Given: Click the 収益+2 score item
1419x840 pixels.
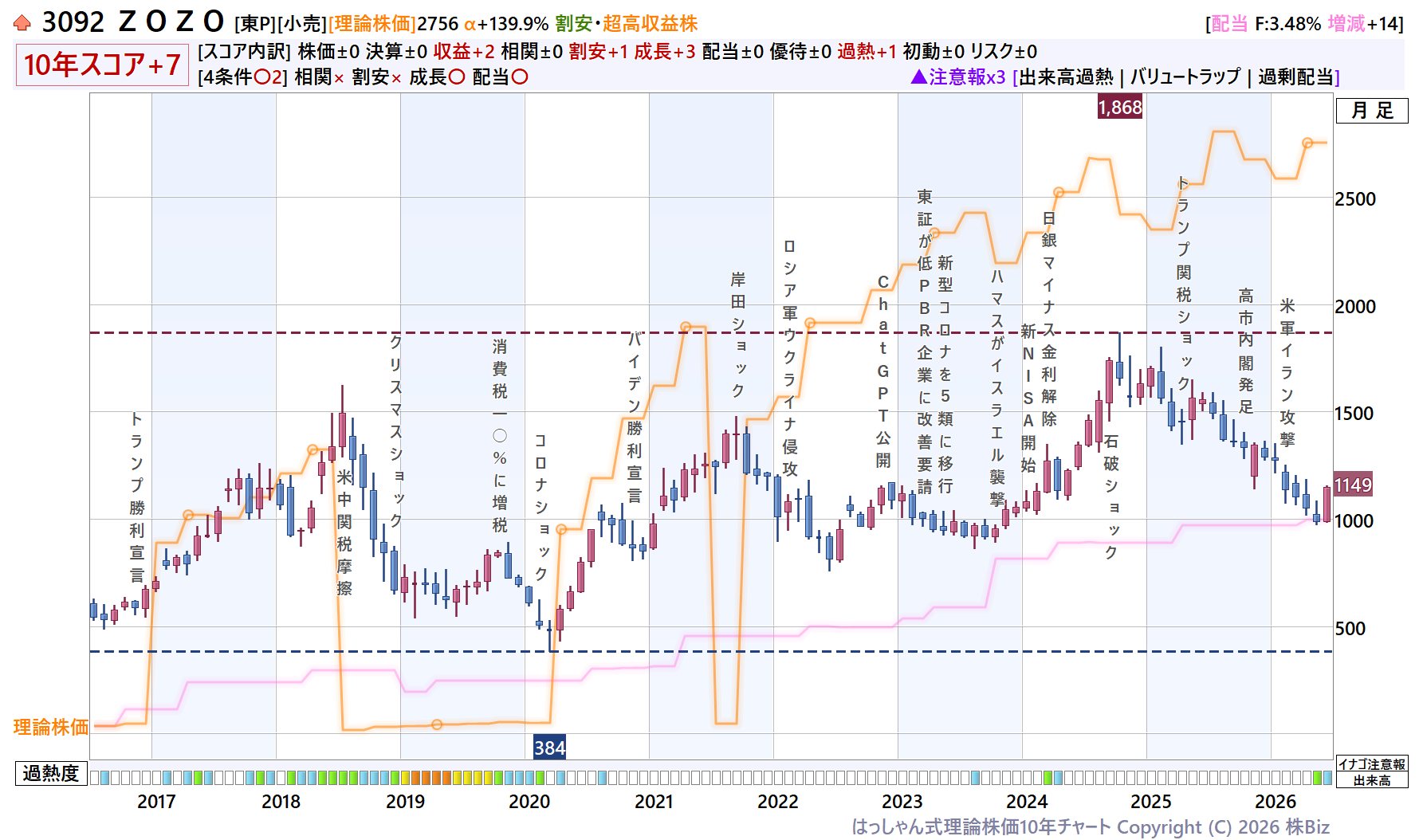Looking at the screenshot, I should 464,52.
